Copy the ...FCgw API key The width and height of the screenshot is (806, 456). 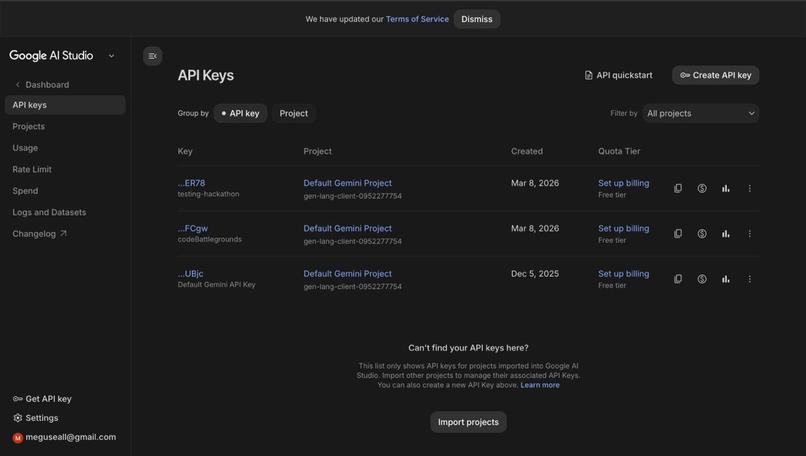pos(678,233)
